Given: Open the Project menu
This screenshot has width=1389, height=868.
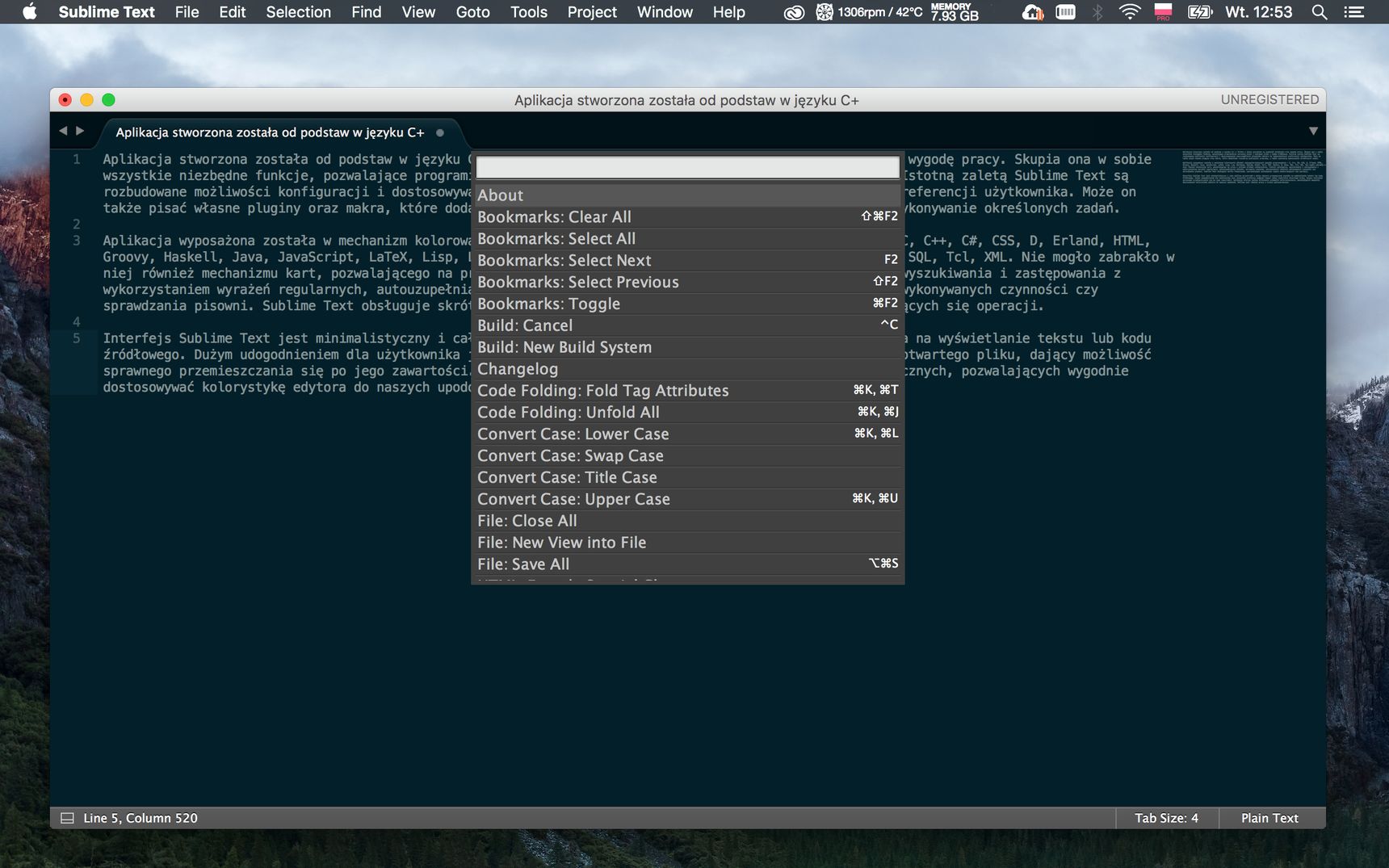Looking at the screenshot, I should (x=592, y=12).
